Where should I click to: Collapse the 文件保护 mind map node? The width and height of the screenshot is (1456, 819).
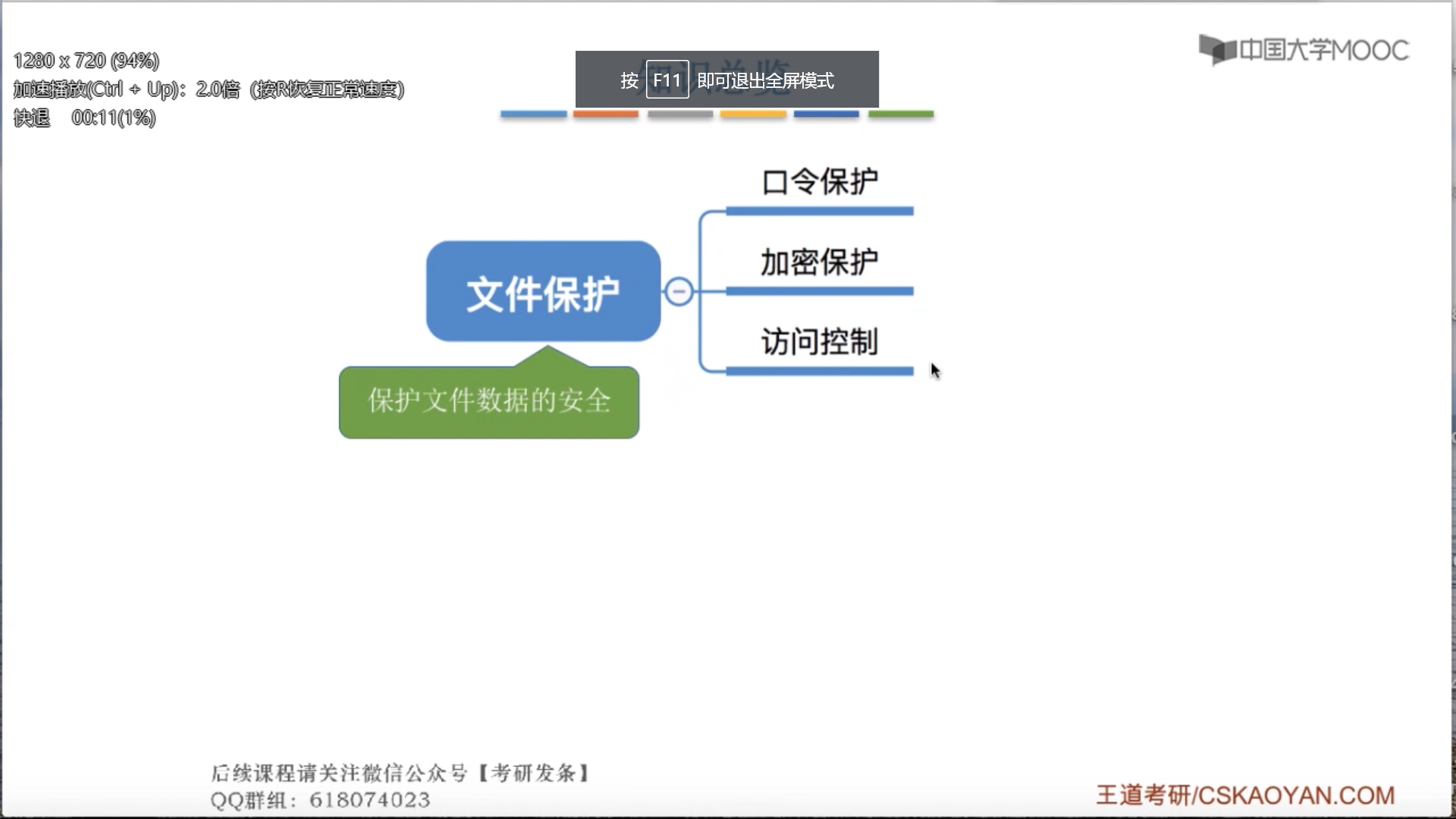coord(679,291)
